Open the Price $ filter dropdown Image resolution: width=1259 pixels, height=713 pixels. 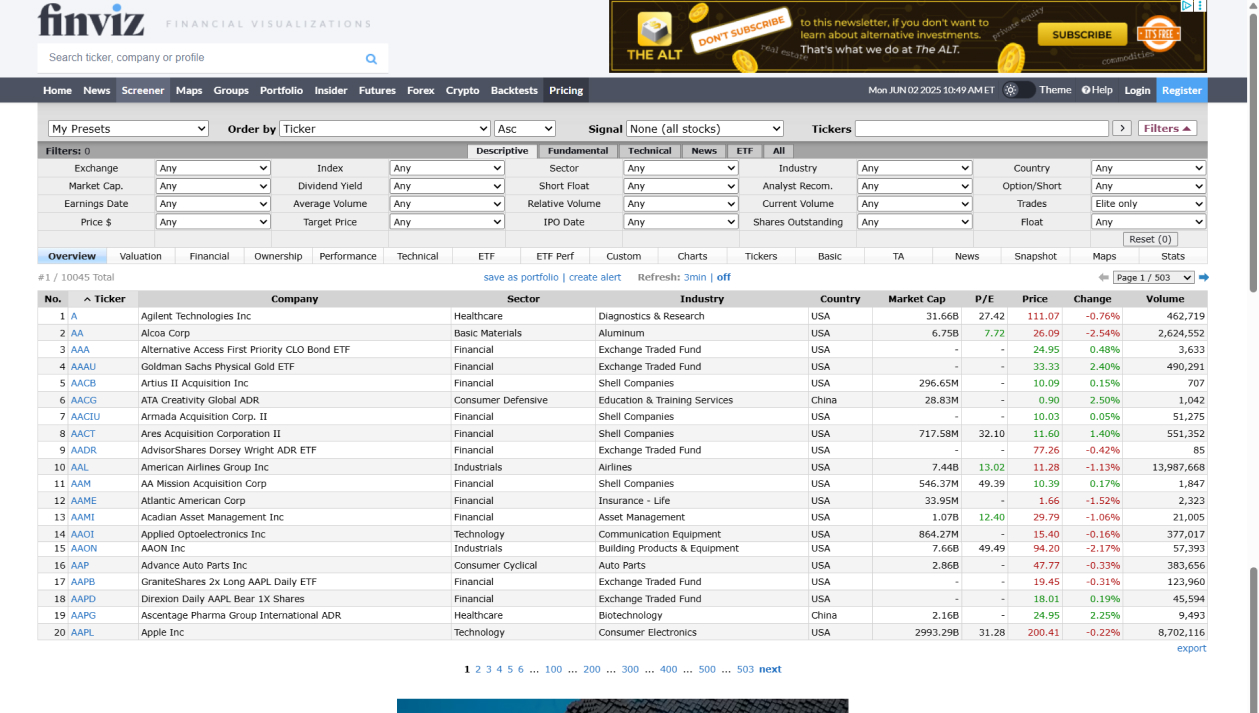click(x=213, y=222)
